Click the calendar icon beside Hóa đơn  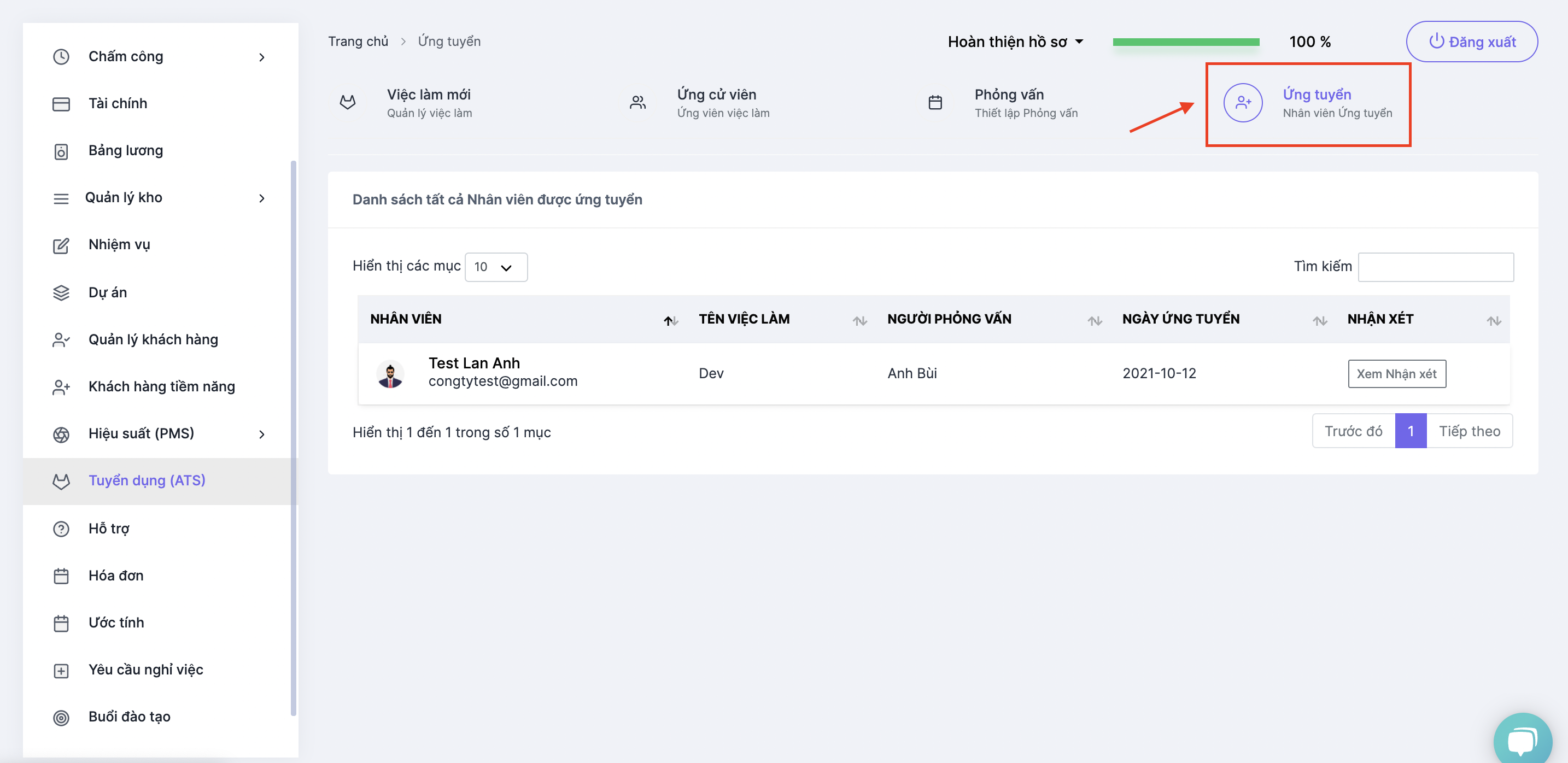pyautogui.click(x=61, y=576)
